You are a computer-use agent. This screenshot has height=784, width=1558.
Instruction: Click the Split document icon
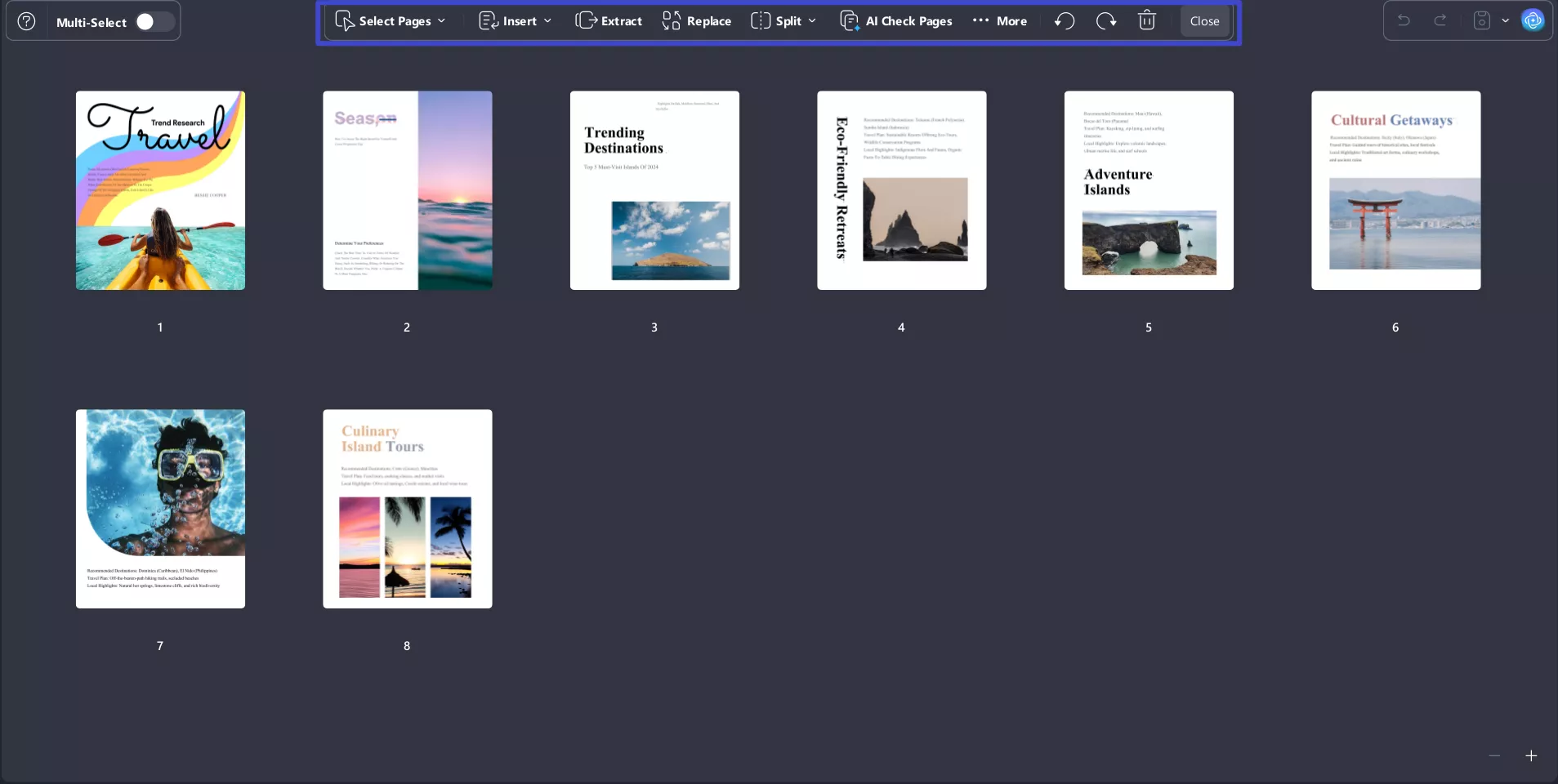point(761,21)
